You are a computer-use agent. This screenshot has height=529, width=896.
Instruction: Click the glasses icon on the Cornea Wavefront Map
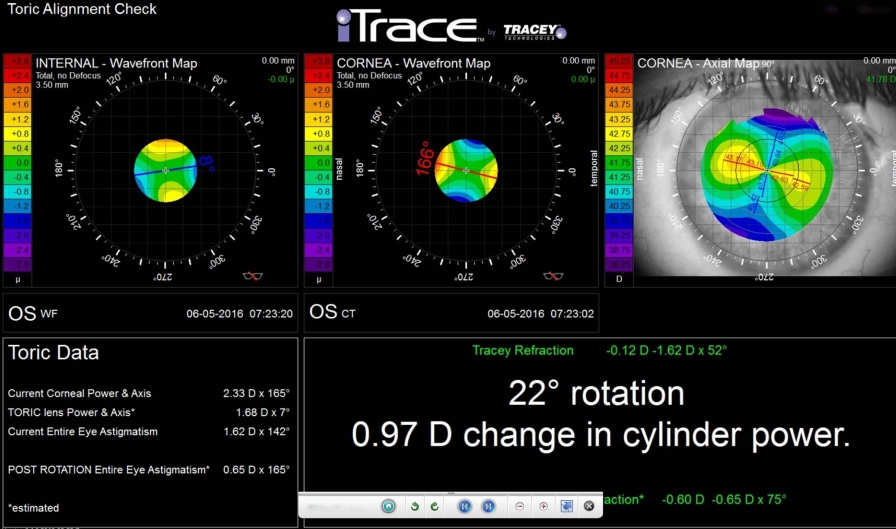tap(553, 276)
